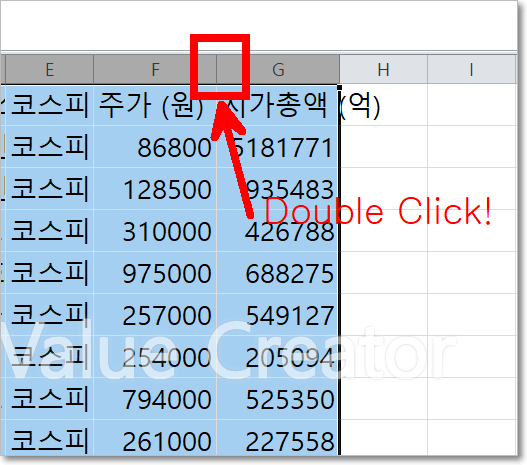
Task: Select the market cap value 227558
Action: click(x=278, y=438)
